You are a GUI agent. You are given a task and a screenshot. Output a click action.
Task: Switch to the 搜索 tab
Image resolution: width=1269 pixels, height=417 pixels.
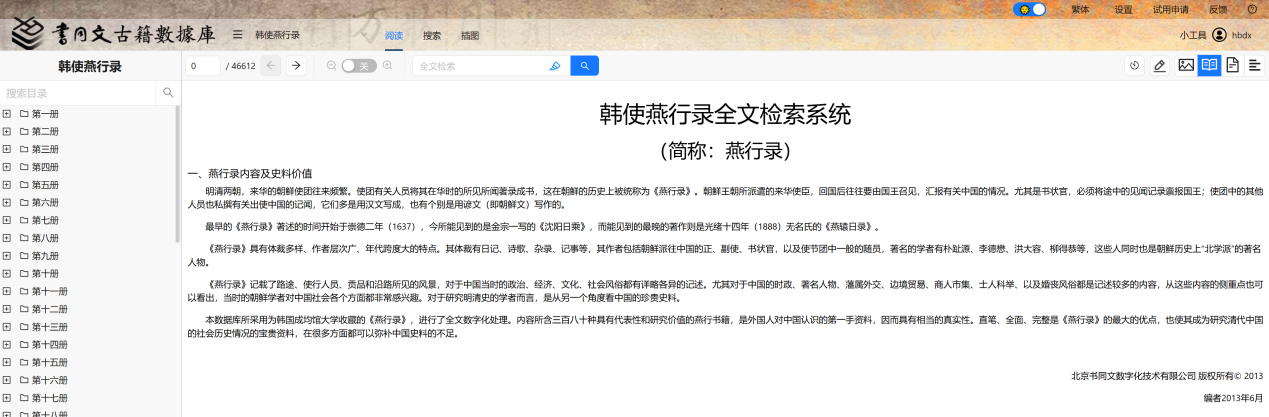click(432, 35)
